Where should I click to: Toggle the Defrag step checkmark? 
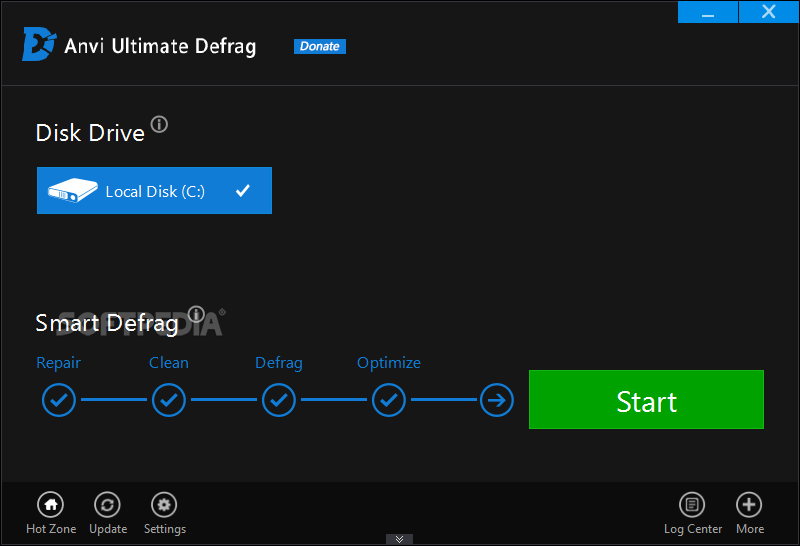point(279,400)
